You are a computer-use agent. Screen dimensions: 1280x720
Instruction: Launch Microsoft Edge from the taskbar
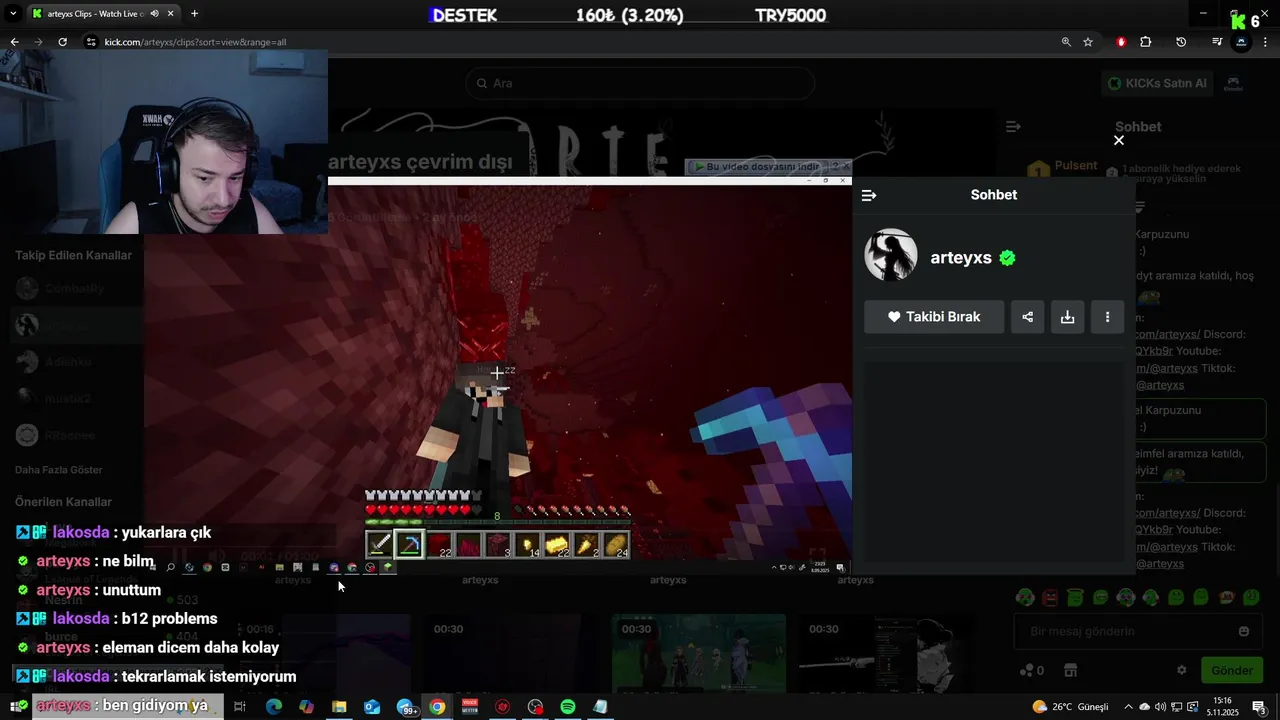click(273, 707)
